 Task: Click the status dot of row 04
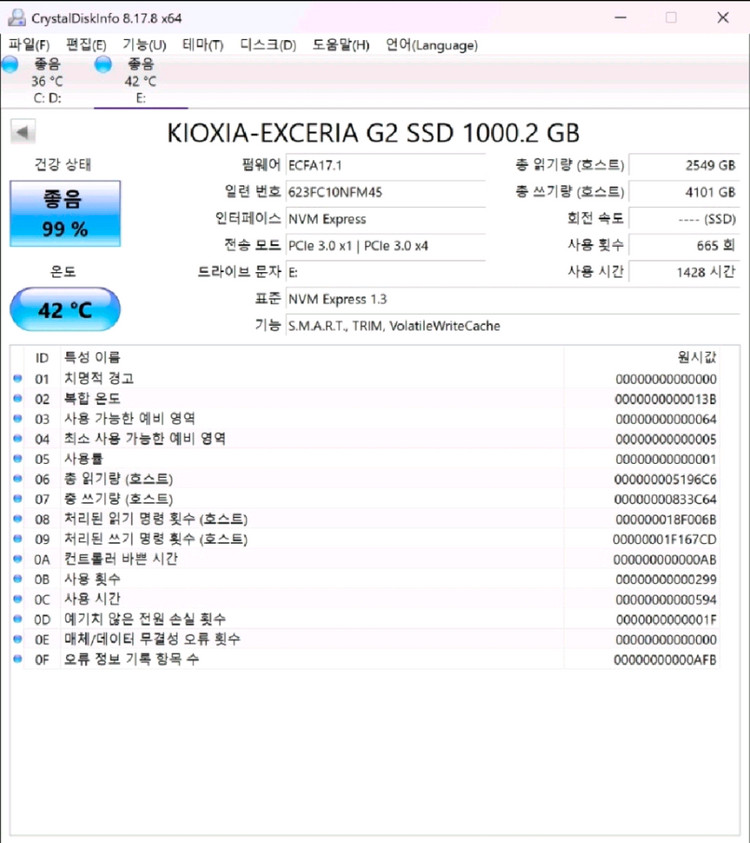[18, 438]
